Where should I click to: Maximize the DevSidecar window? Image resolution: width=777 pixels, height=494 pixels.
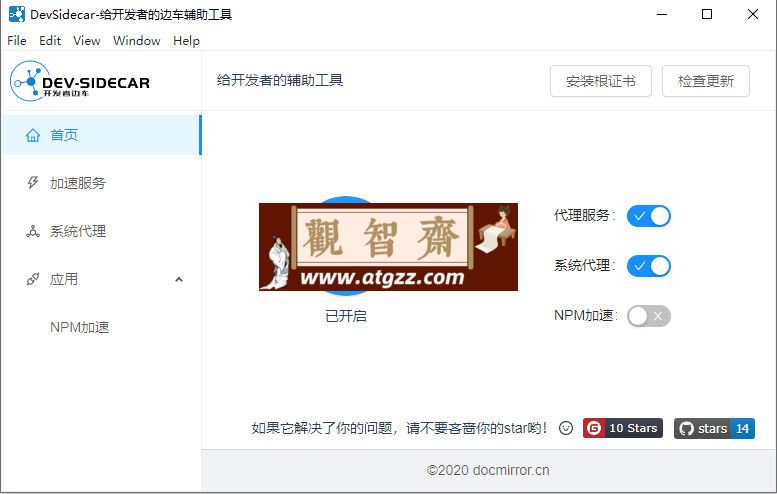707,14
